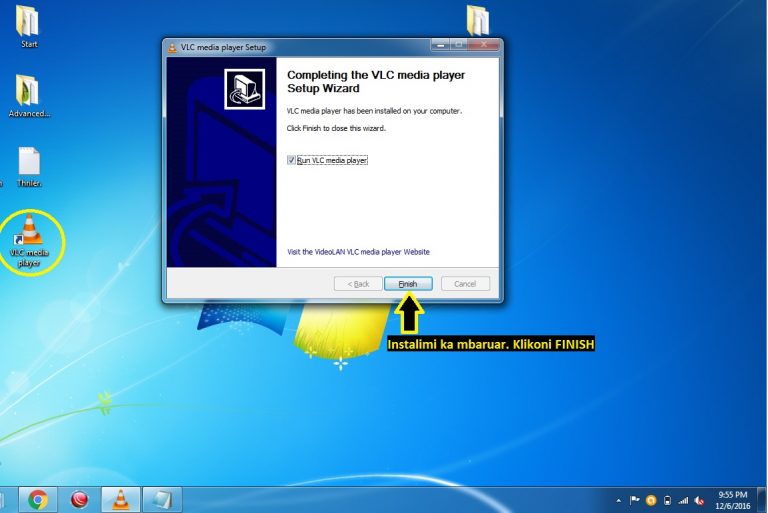This screenshot has height=513, width=768.
Task: Select the Start folder on desktop
Action: 28,26
